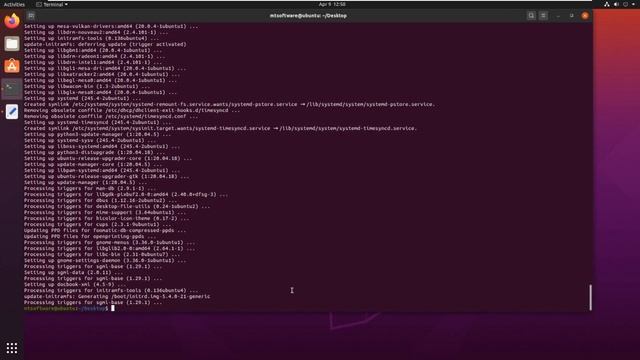Viewport: 640px width, 360px height.
Task: Click 'Updating PPD files for openprinting-ppds' line
Action: (x=89, y=236)
